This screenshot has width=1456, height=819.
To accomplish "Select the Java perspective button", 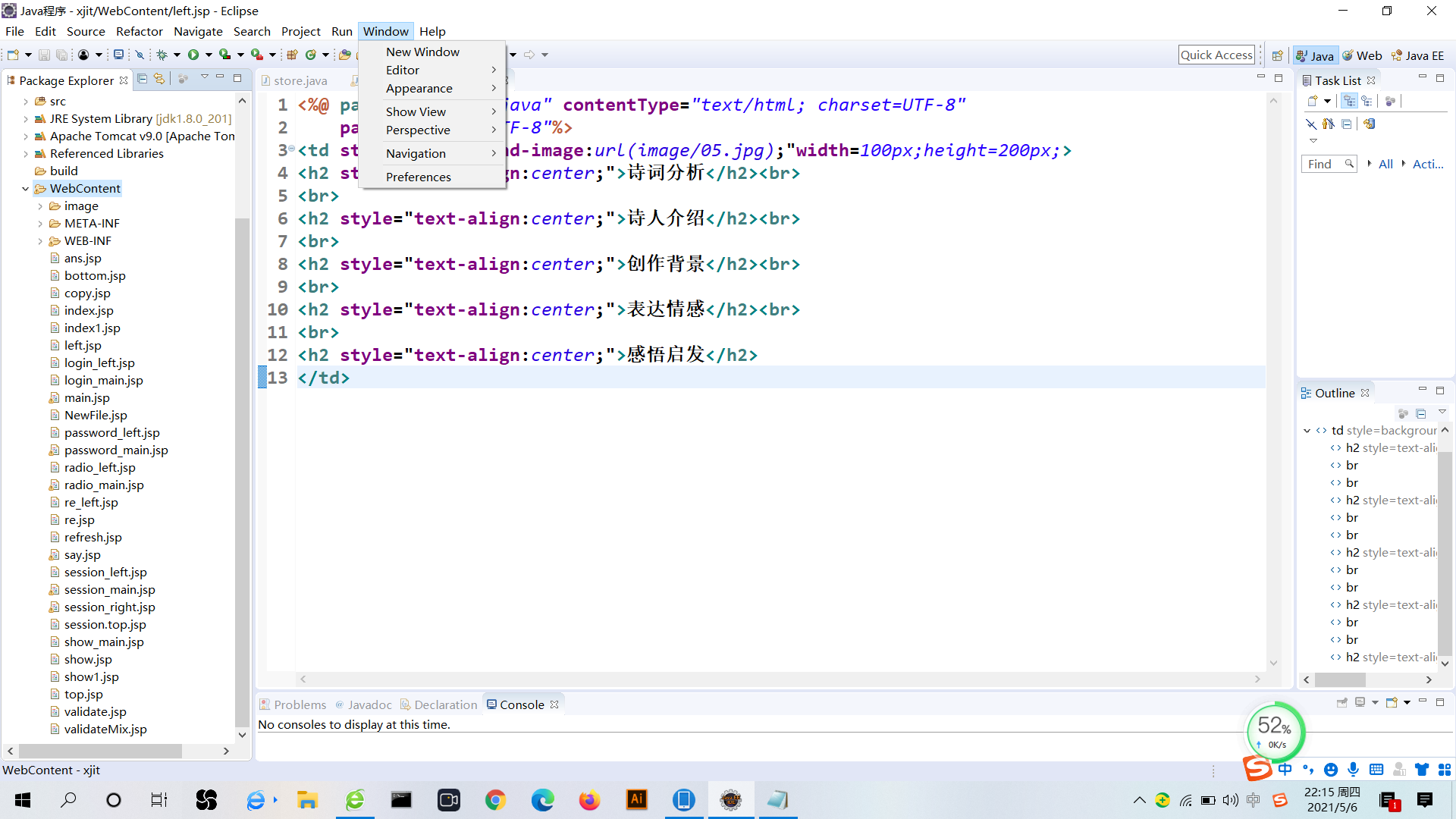I will coord(1315,55).
